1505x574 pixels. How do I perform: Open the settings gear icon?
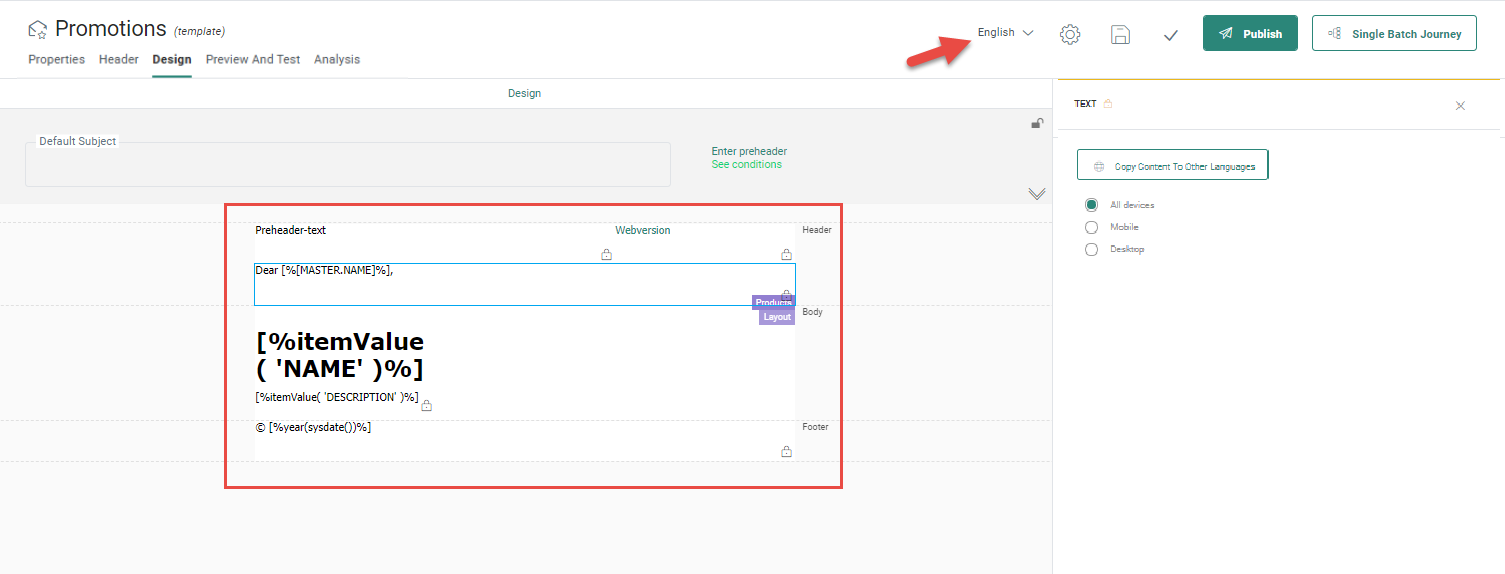tap(1069, 34)
